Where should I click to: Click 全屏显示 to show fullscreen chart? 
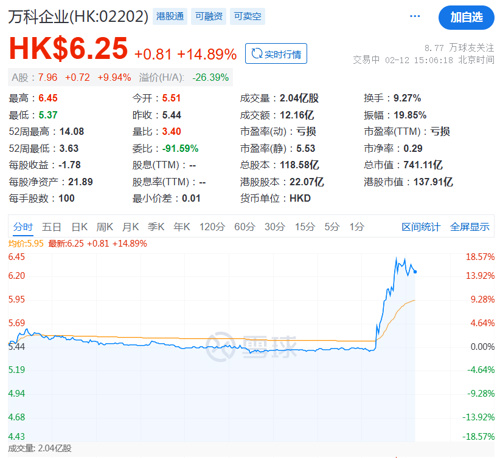[469, 227]
